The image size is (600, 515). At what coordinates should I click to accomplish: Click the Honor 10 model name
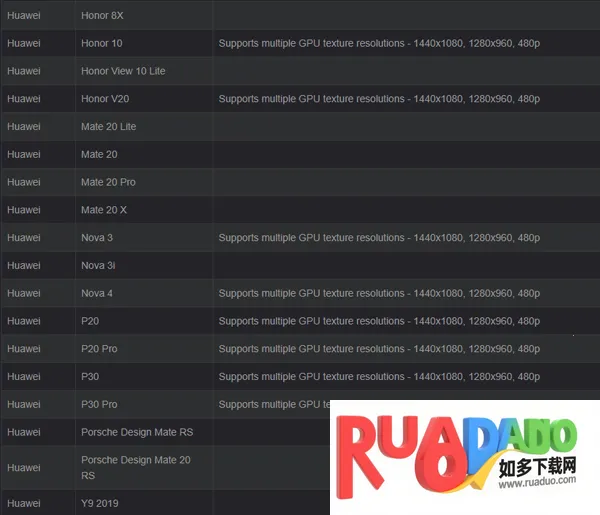[102, 44]
